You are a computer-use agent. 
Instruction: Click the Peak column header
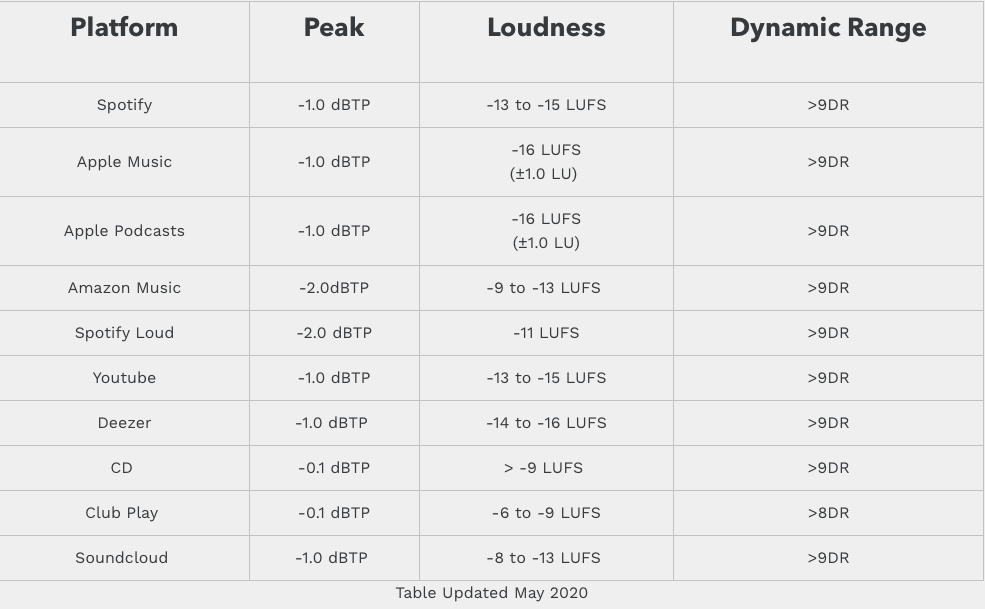click(x=334, y=28)
